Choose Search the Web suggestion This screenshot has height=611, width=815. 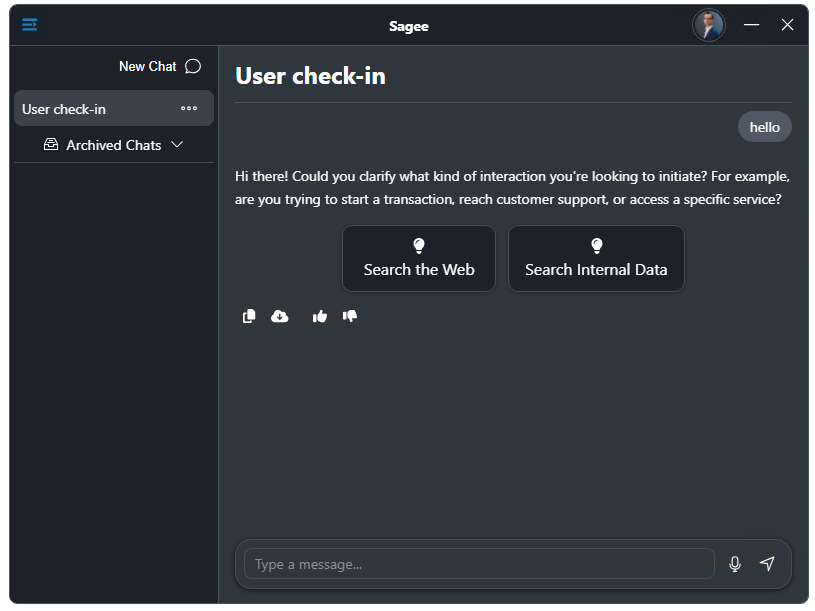(419, 258)
